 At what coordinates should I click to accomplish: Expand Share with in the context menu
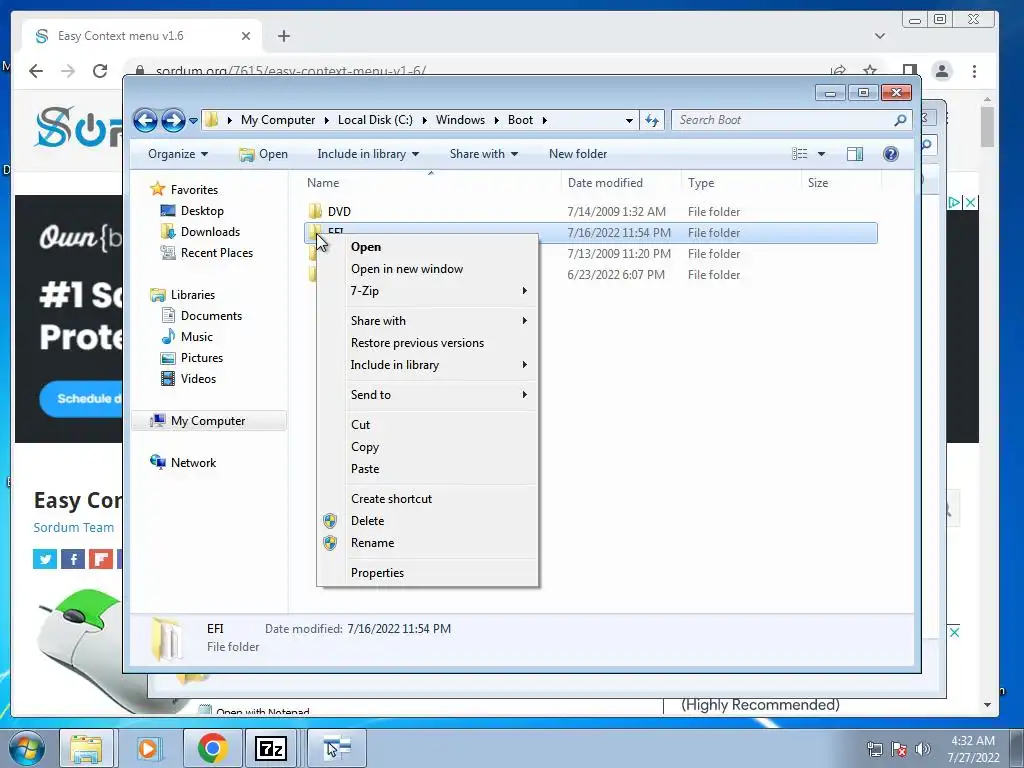click(x=428, y=321)
